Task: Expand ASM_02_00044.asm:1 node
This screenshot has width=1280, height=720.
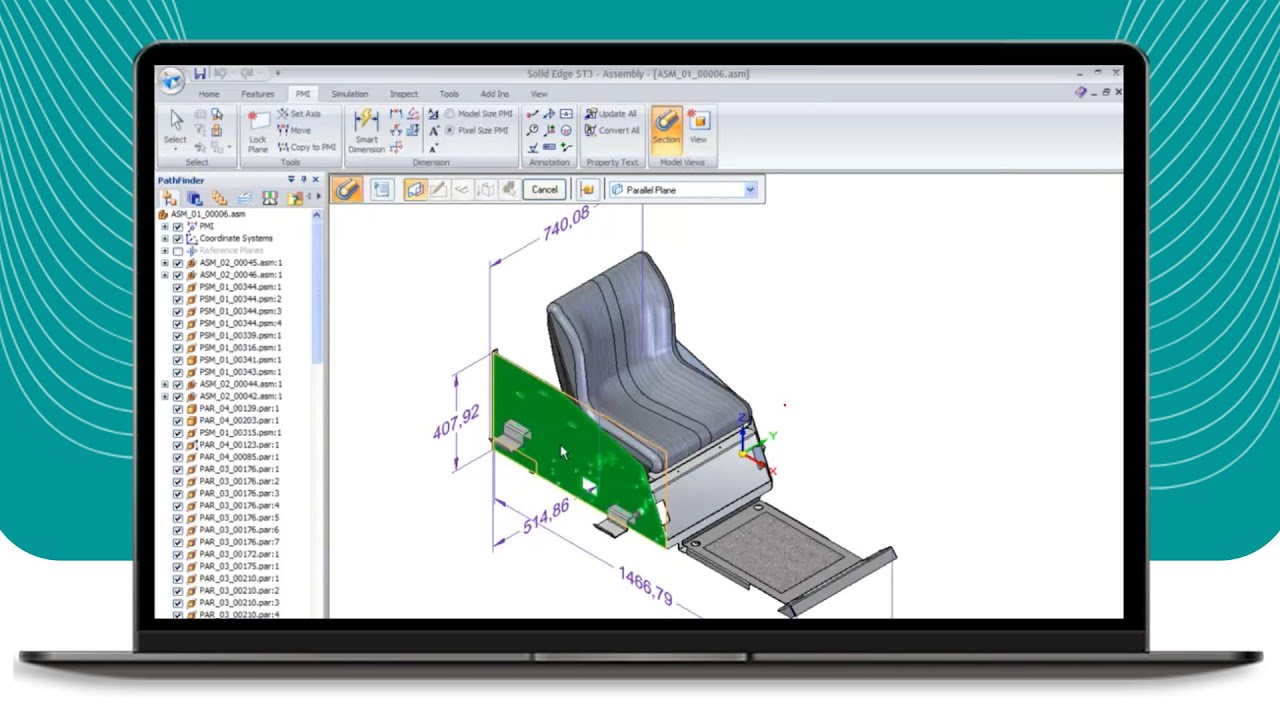Action: pos(165,384)
